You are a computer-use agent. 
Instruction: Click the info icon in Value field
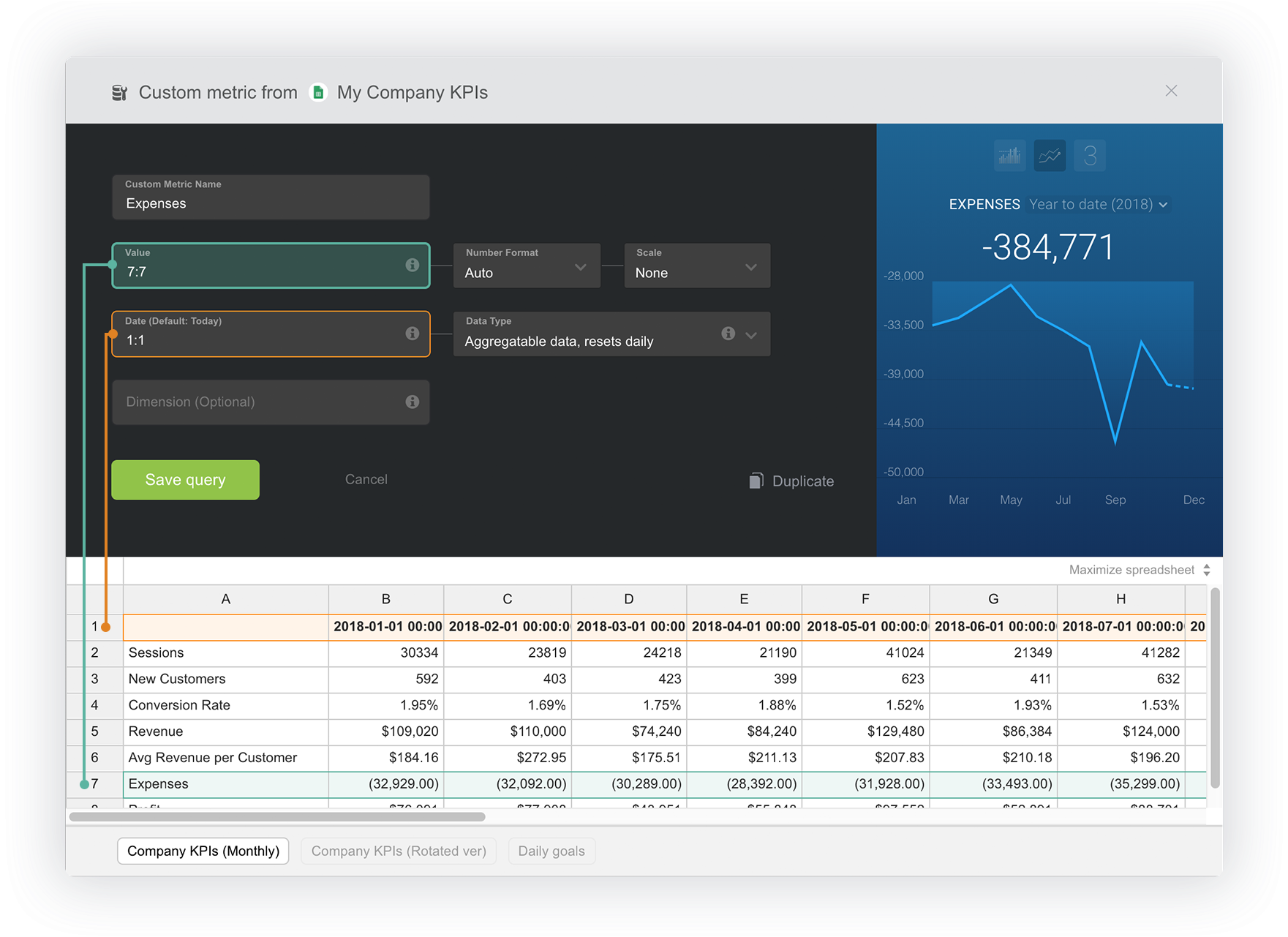coord(413,265)
